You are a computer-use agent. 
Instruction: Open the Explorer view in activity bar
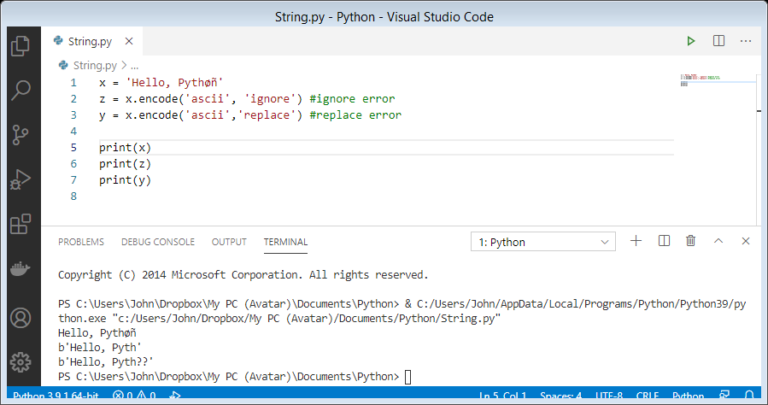[19, 45]
